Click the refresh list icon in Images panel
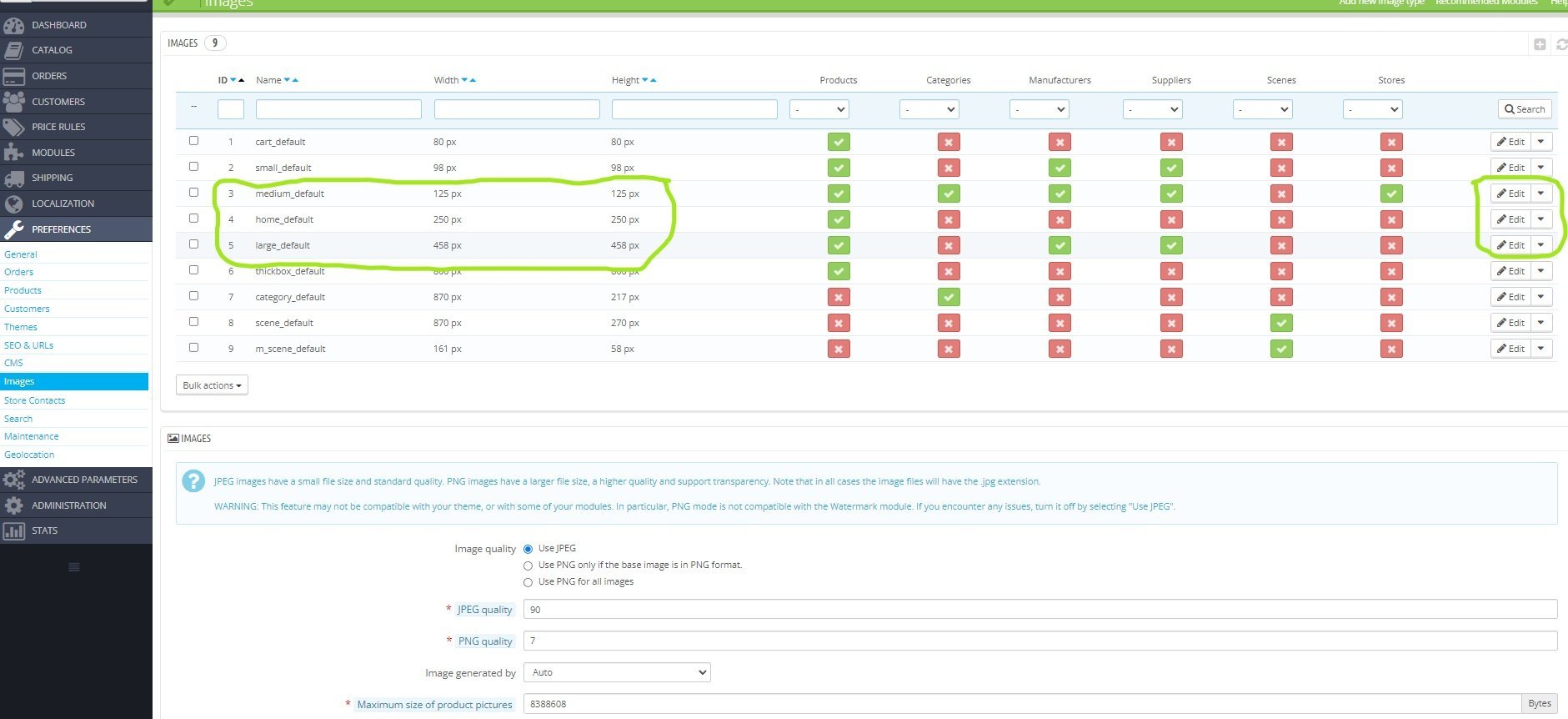The height and width of the screenshot is (719, 1568). pyautogui.click(x=1561, y=44)
